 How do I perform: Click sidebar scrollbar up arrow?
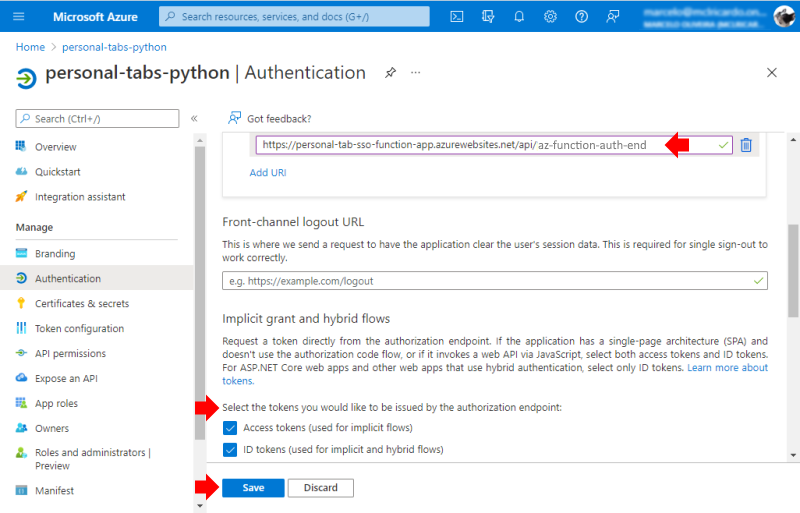point(199,140)
